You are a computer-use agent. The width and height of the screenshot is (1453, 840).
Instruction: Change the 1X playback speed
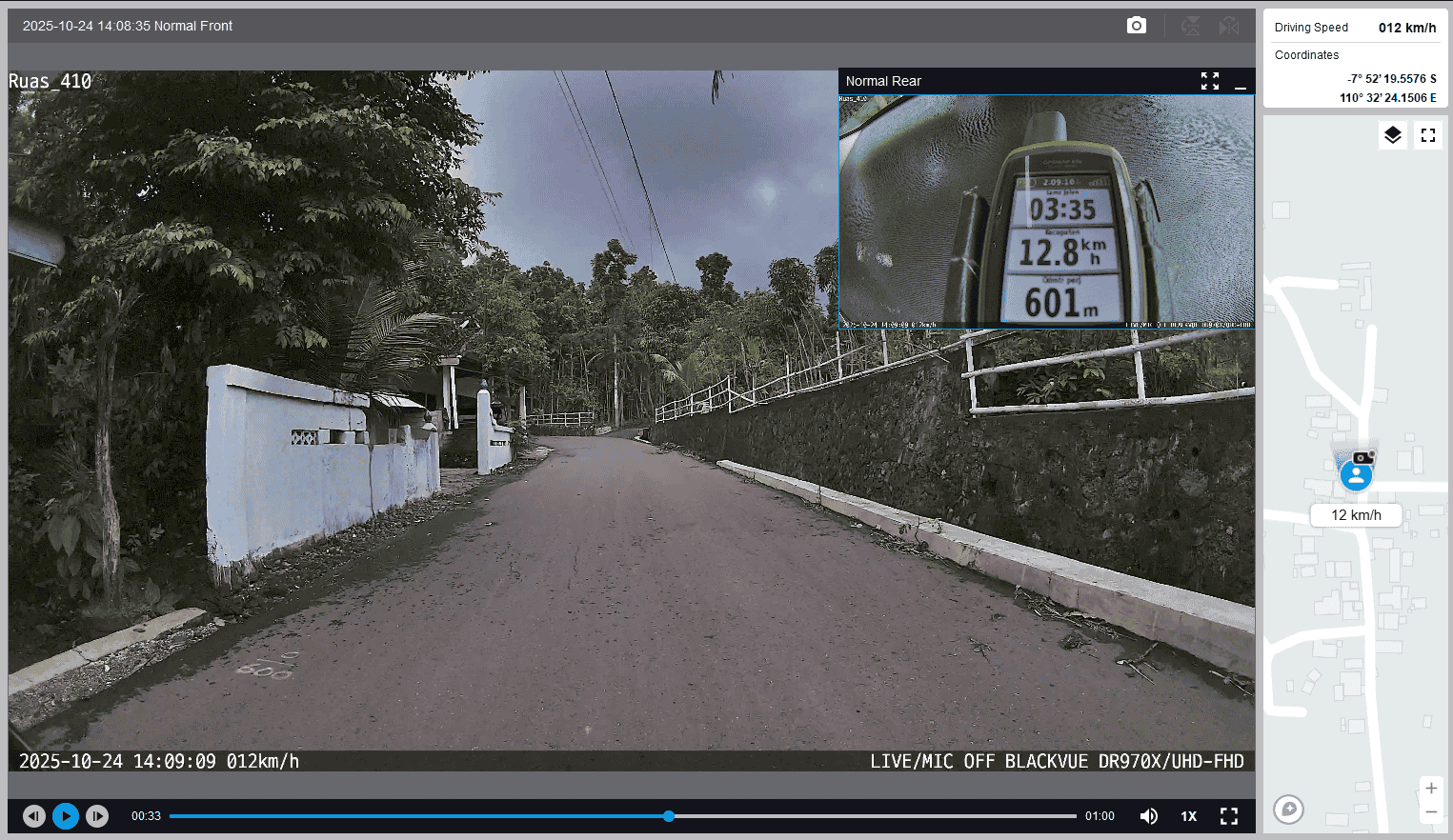click(x=1188, y=816)
